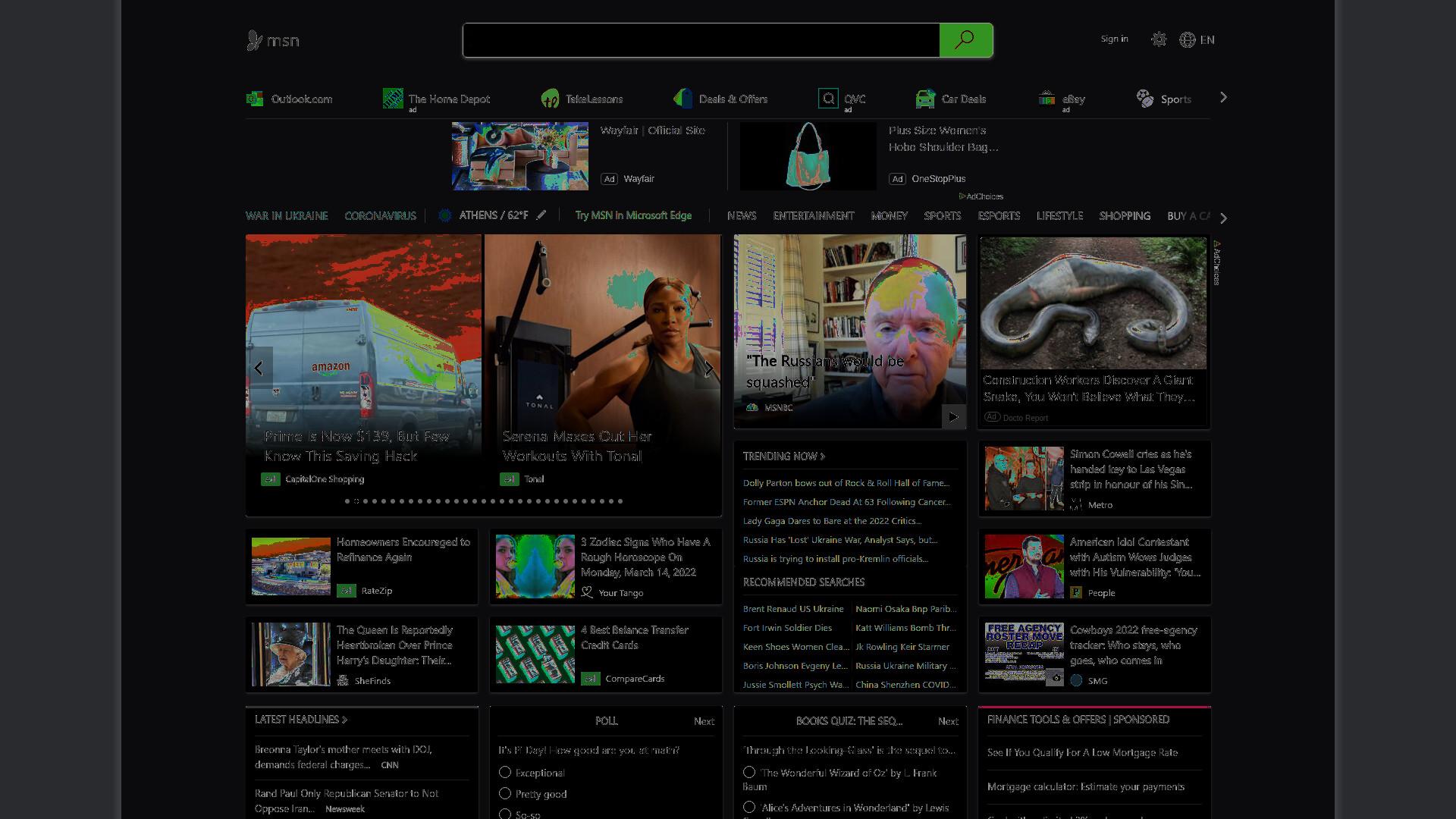Click the globe language icon
The width and height of the screenshot is (1456, 819).
coord(1187,39)
